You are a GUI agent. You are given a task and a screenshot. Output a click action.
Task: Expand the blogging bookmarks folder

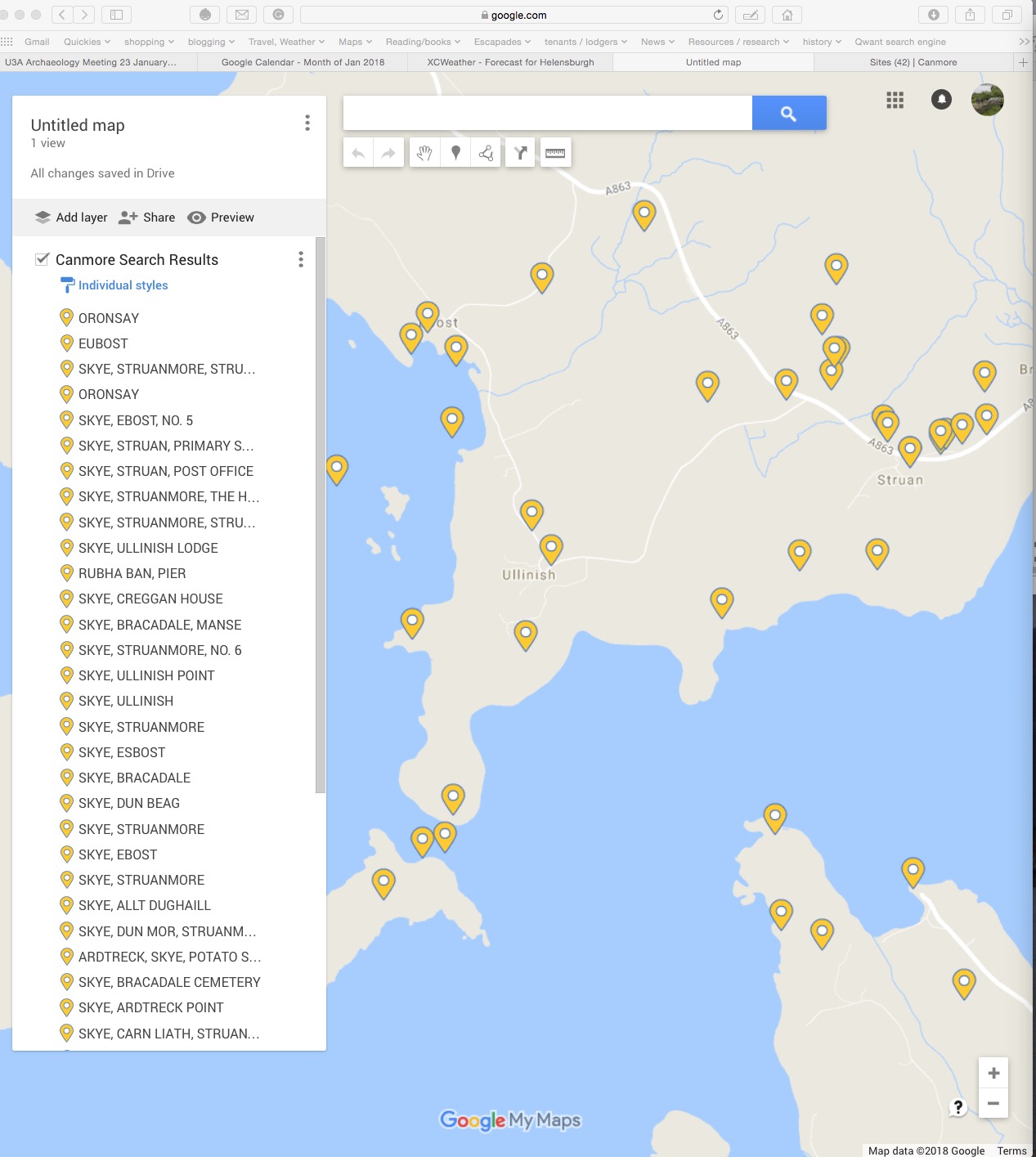(x=211, y=42)
